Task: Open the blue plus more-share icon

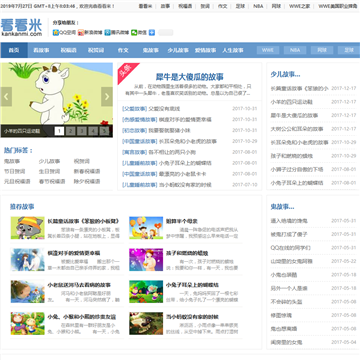Action: coord(152,32)
